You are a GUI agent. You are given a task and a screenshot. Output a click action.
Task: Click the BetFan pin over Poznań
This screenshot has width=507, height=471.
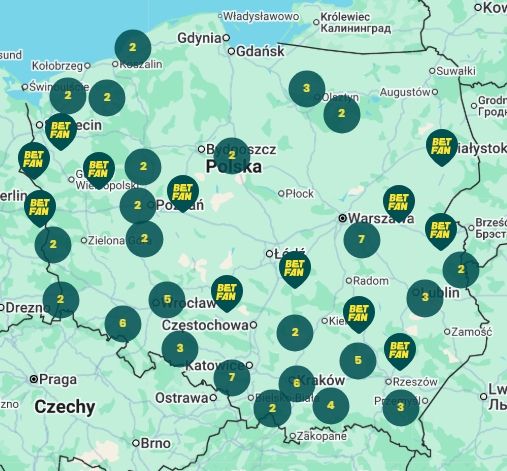tap(183, 194)
